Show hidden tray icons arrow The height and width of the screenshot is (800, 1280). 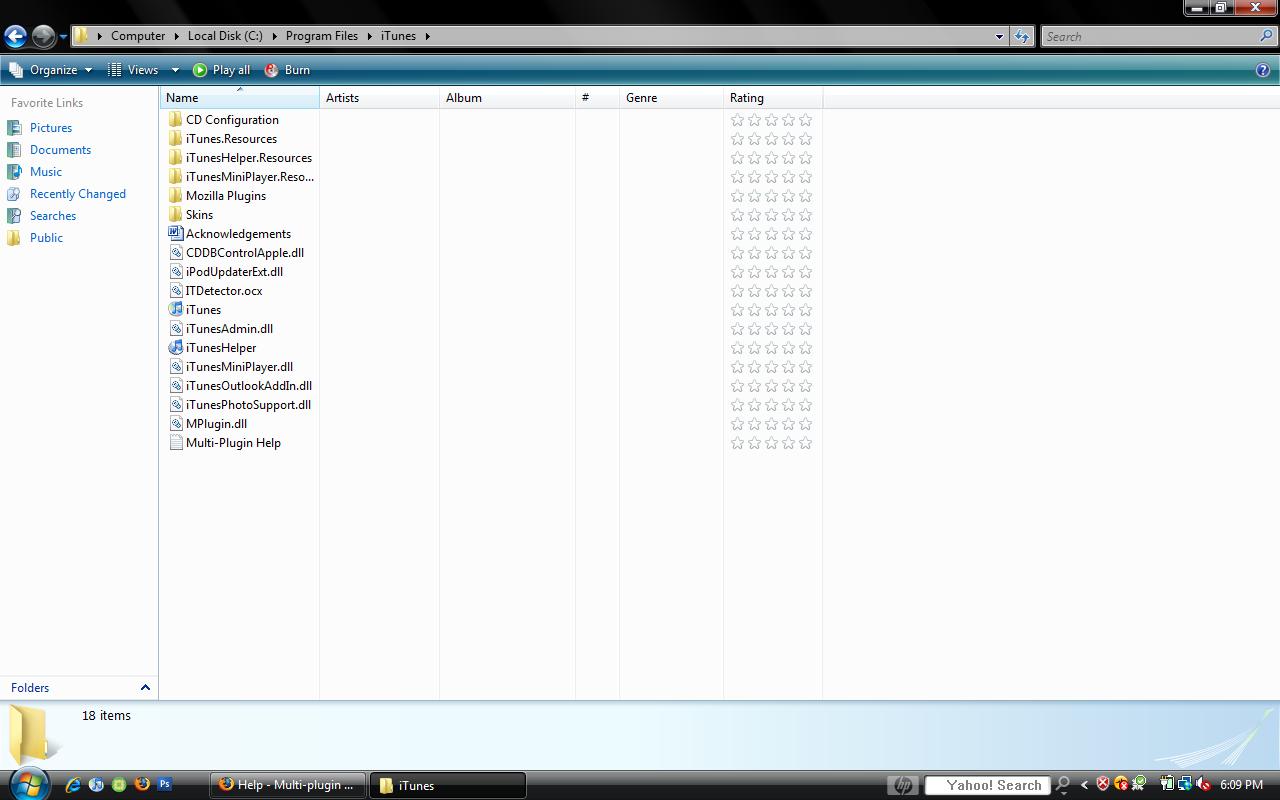(x=1084, y=785)
